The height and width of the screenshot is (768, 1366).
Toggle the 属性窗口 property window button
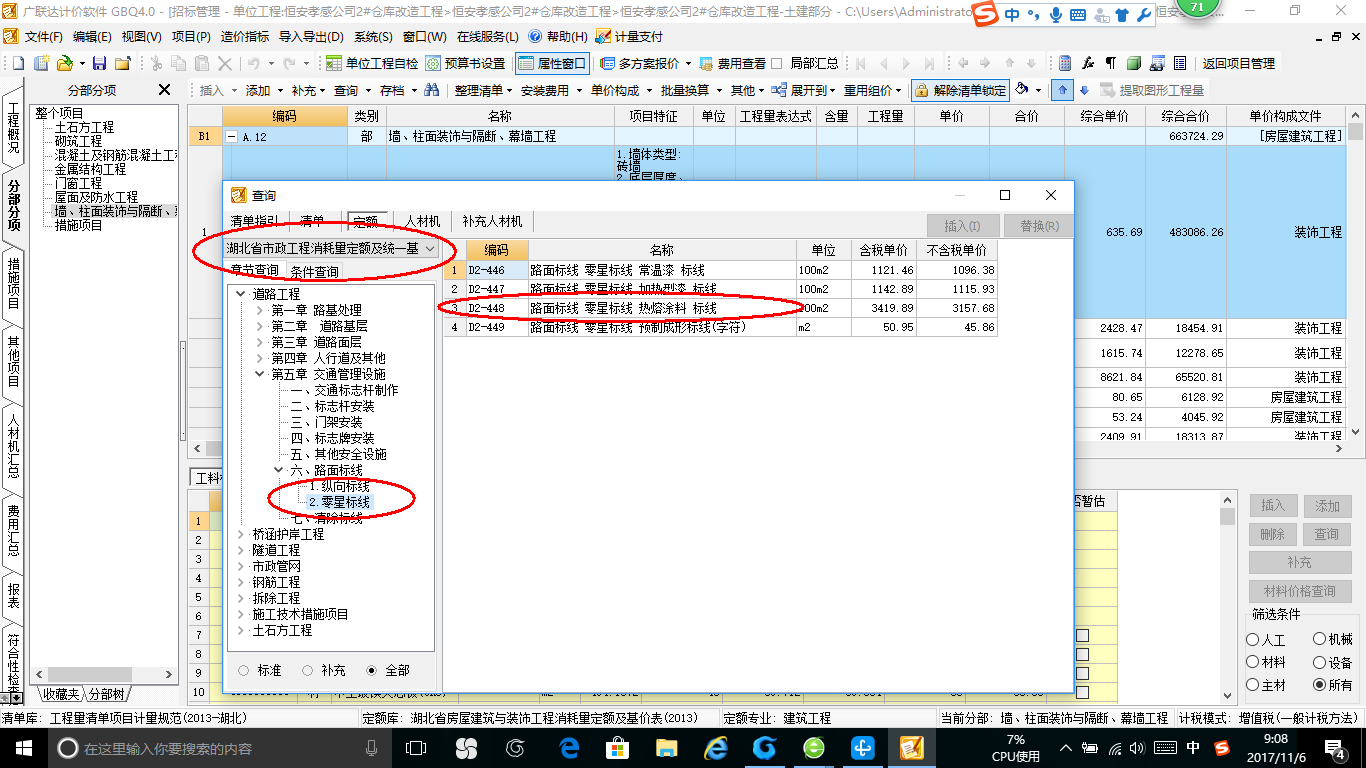point(552,63)
